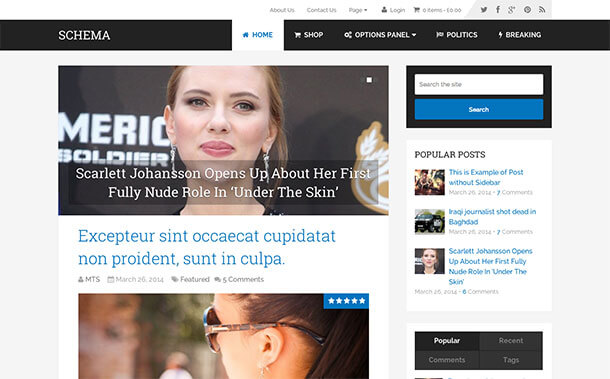Open 'This is Example of Post without Sidebar'
Viewport: 610px width, 379px height.
point(486,177)
